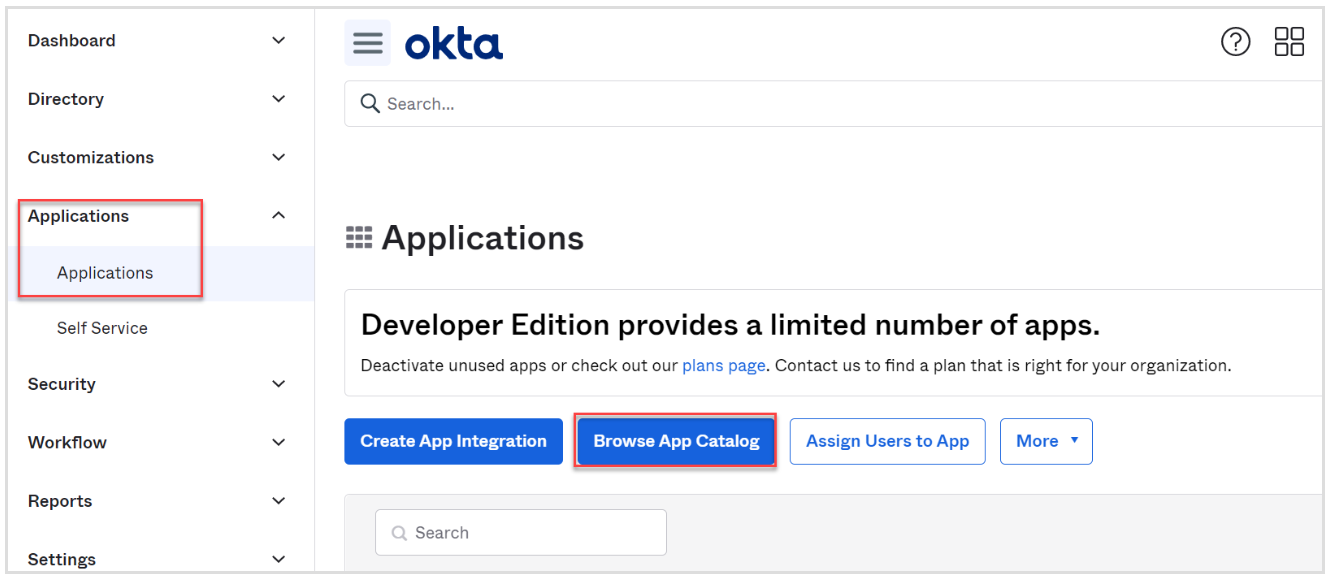Expand the Security section
Screen dimensions: 1335x583
click(x=62, y=384)
